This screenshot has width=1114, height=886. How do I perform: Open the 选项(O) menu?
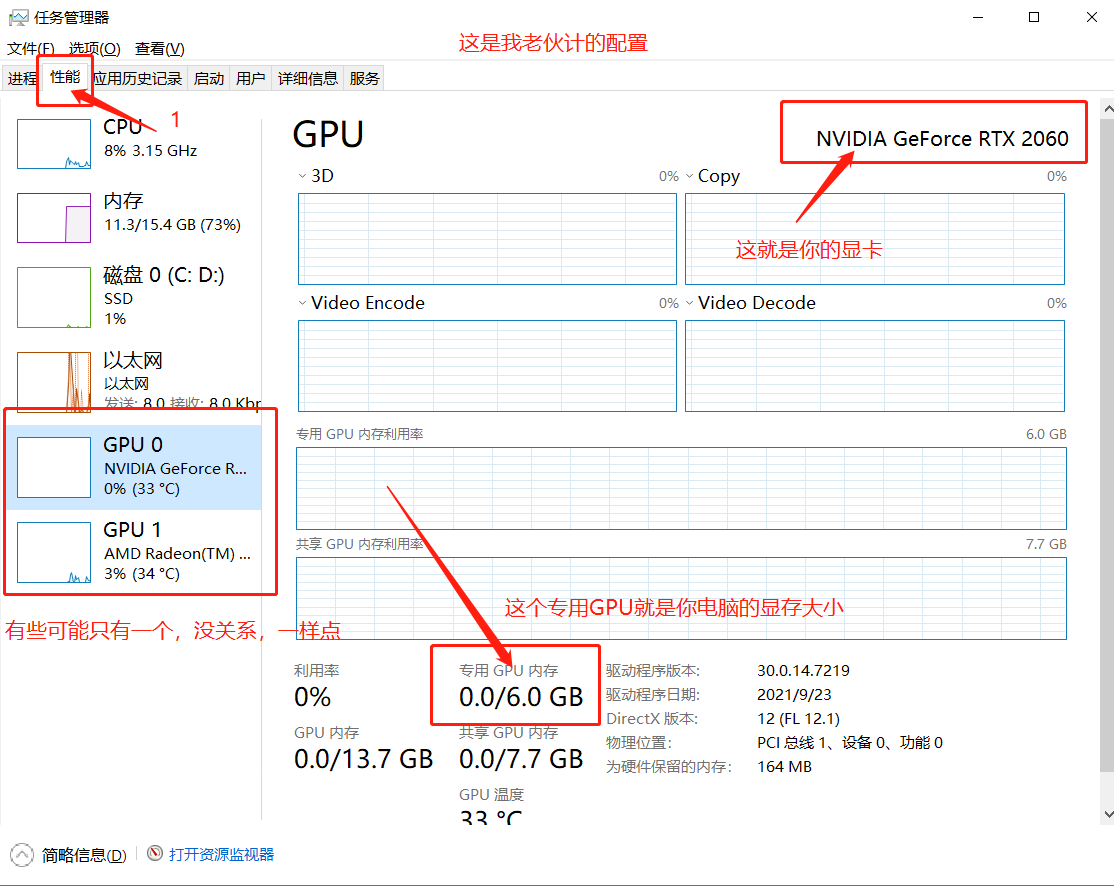[94, 48]
